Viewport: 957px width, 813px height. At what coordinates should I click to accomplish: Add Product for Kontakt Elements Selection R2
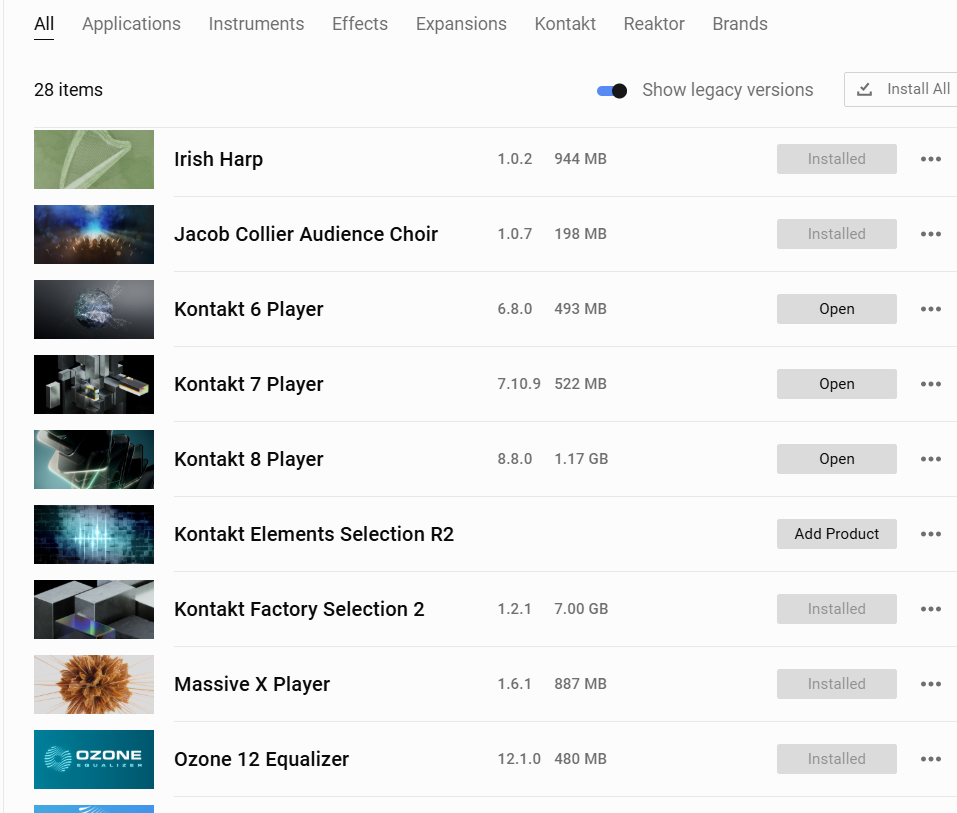[x=837, y=534]
